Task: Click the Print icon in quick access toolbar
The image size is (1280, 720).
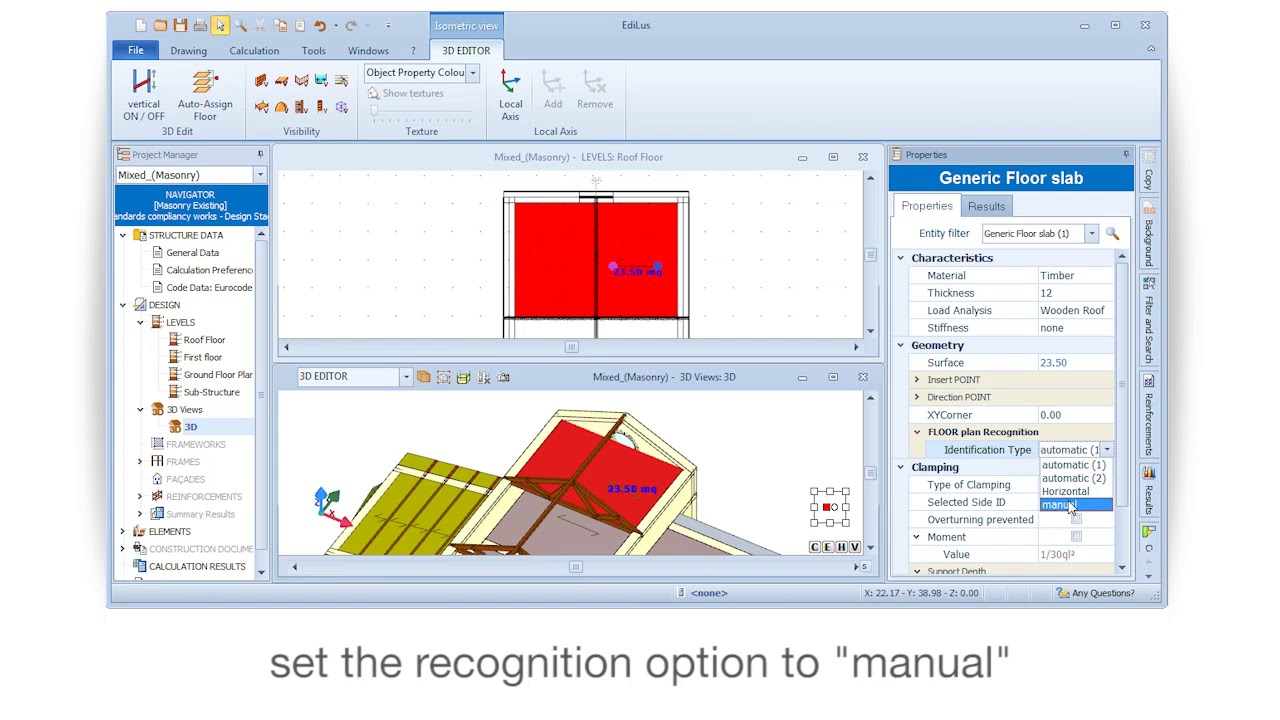Action: pyautogui.click(x=200, y=25)
